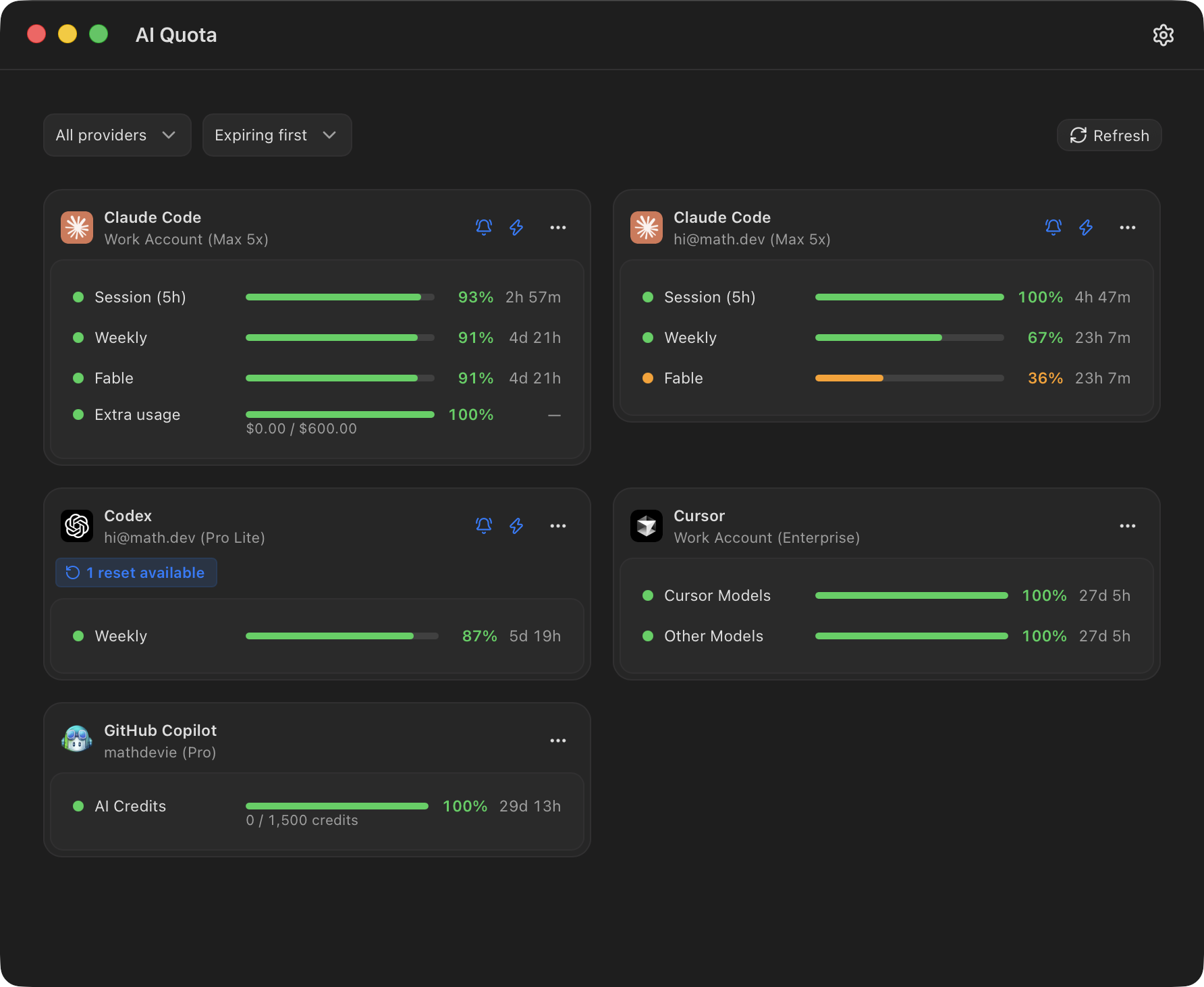The height and width of the screenshot is (987, 1204).
Task: Click the 29d 13h Copilot reset time
Action: tap(530, 806)
